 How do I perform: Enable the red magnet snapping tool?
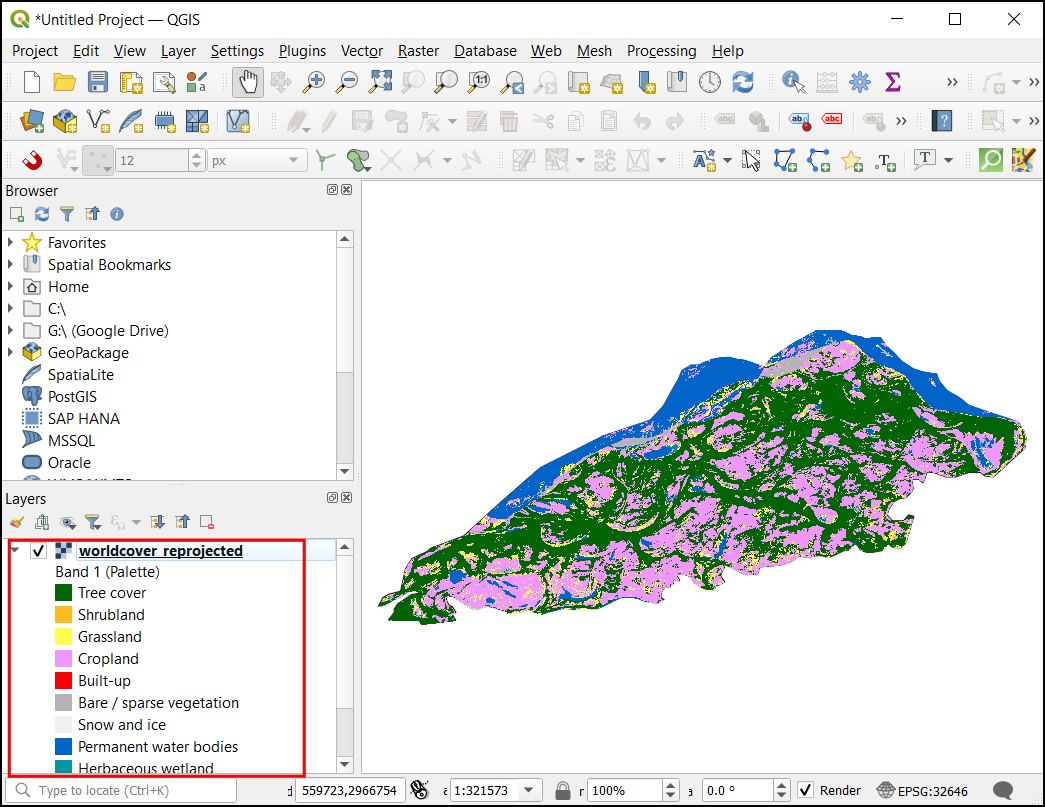click(32, 160)
